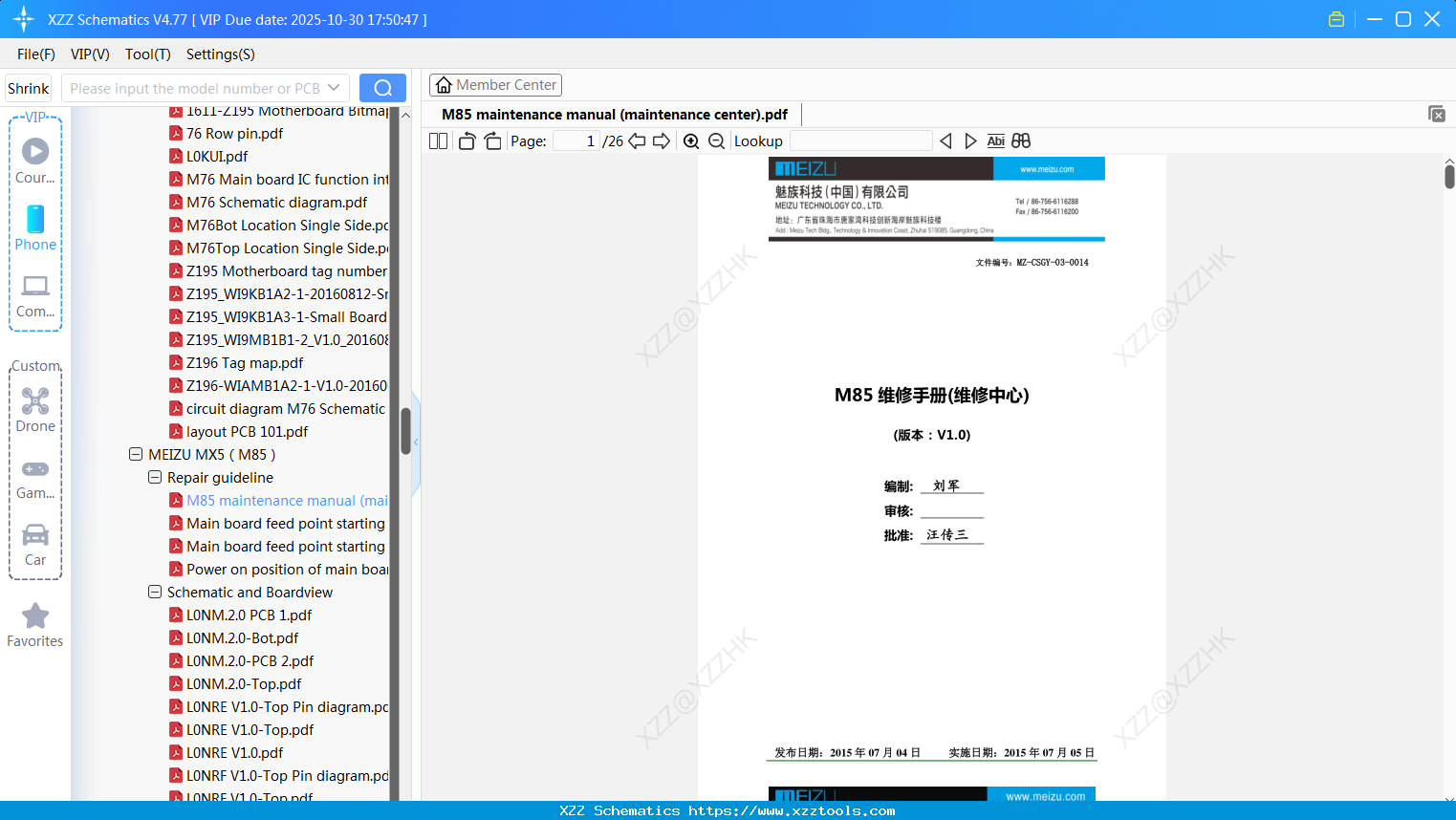Toggle the Abi whole-word match option
This screenshot has width=1456, height=820.
[x=996, y=140]
